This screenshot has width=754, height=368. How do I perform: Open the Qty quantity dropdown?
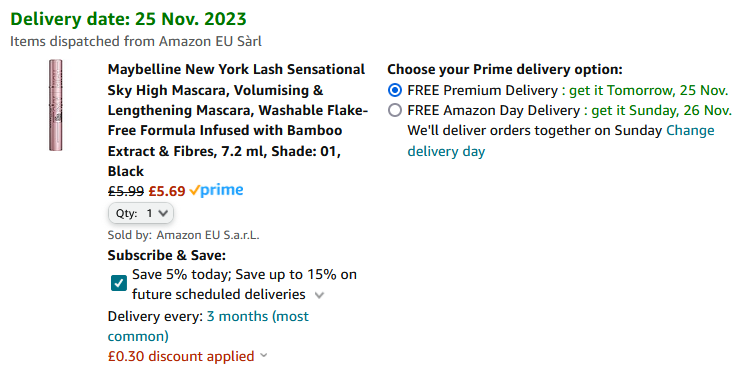click(x=141, y=213)
